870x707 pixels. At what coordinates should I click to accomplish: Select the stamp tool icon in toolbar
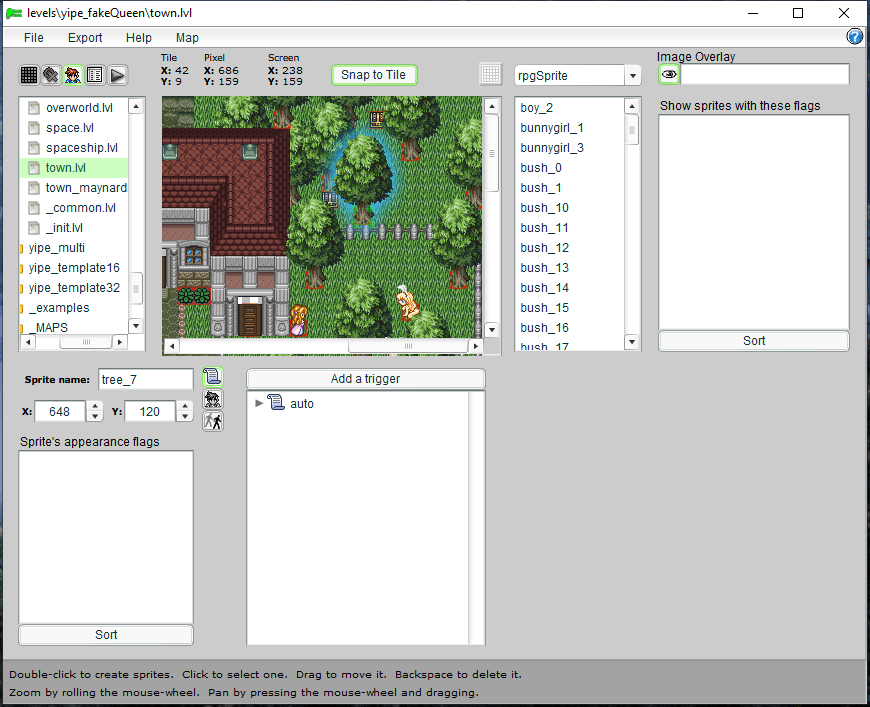click(x=51, y=75)
